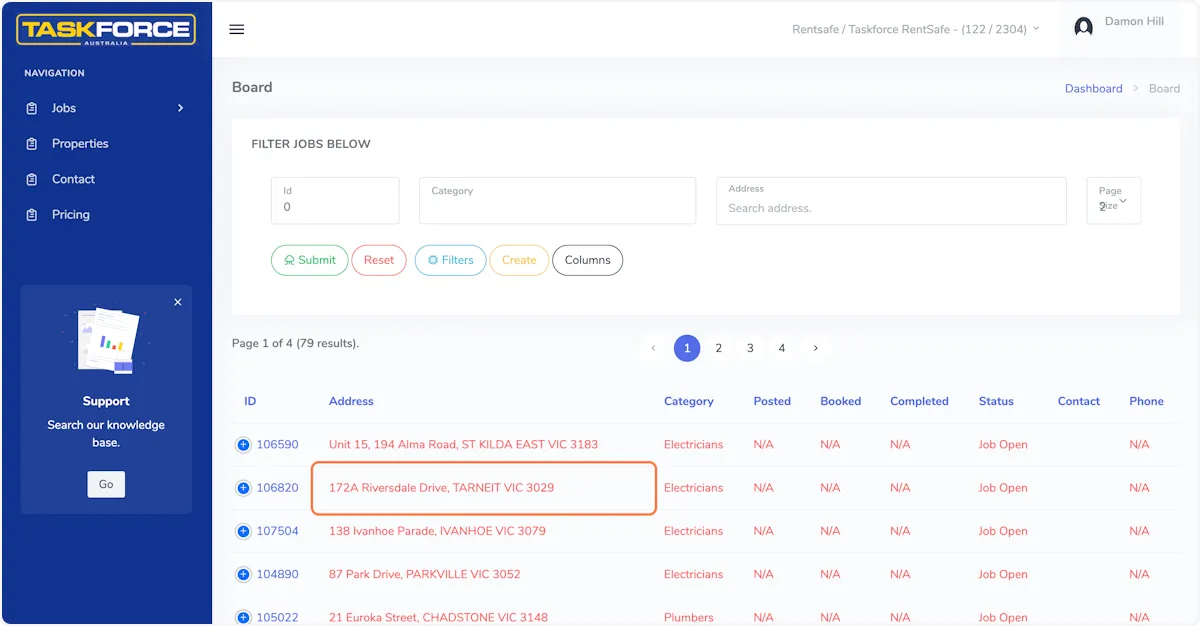The width and height of the screenshot is (1200, 626).
Task: Click the Properties clipboard icon in sidebar
Action: [32, 144]
